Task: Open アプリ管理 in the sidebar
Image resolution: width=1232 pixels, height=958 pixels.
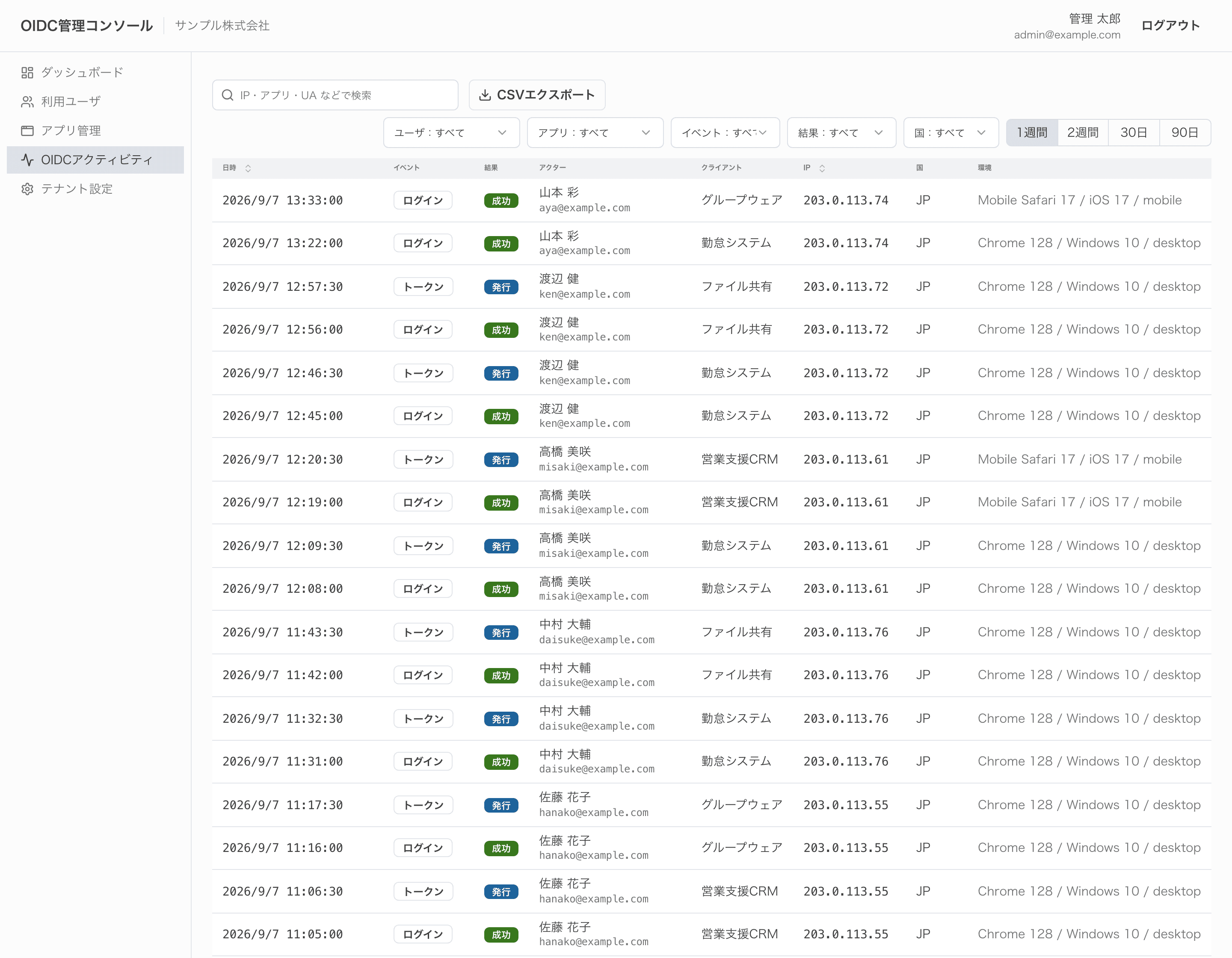Action: [x=95, y=131]
